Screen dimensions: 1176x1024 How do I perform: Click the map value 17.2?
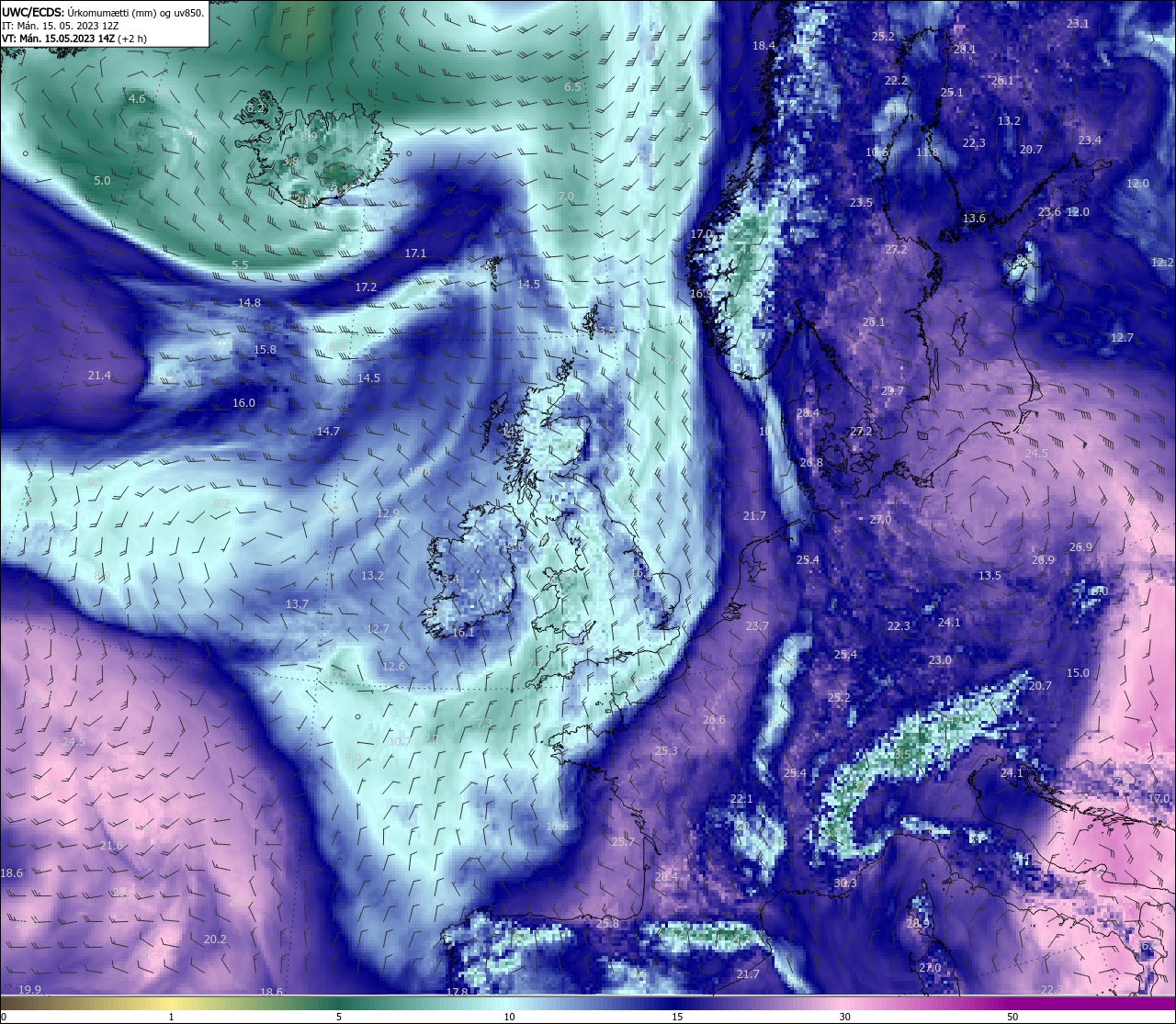(x=366, y=287)
